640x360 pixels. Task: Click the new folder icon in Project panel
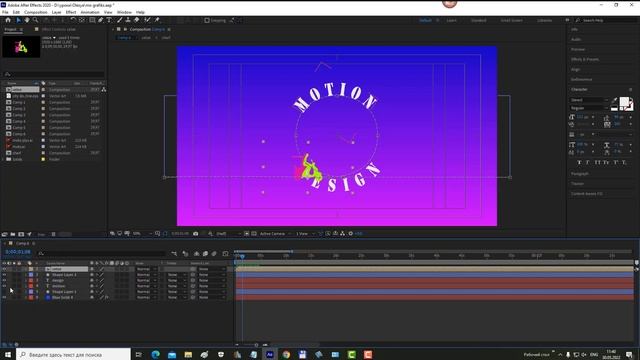tap(13, 234)
